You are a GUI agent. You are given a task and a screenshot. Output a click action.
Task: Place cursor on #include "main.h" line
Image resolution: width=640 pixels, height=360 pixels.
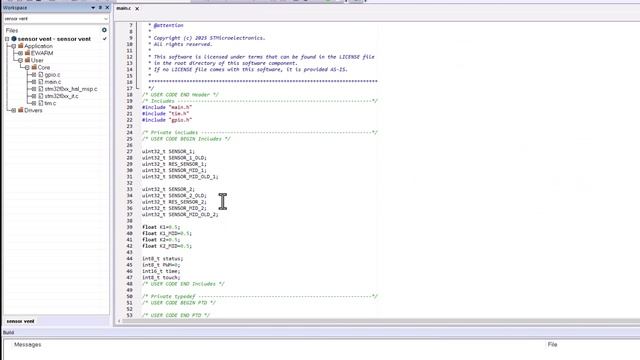(x=167, y=107)
